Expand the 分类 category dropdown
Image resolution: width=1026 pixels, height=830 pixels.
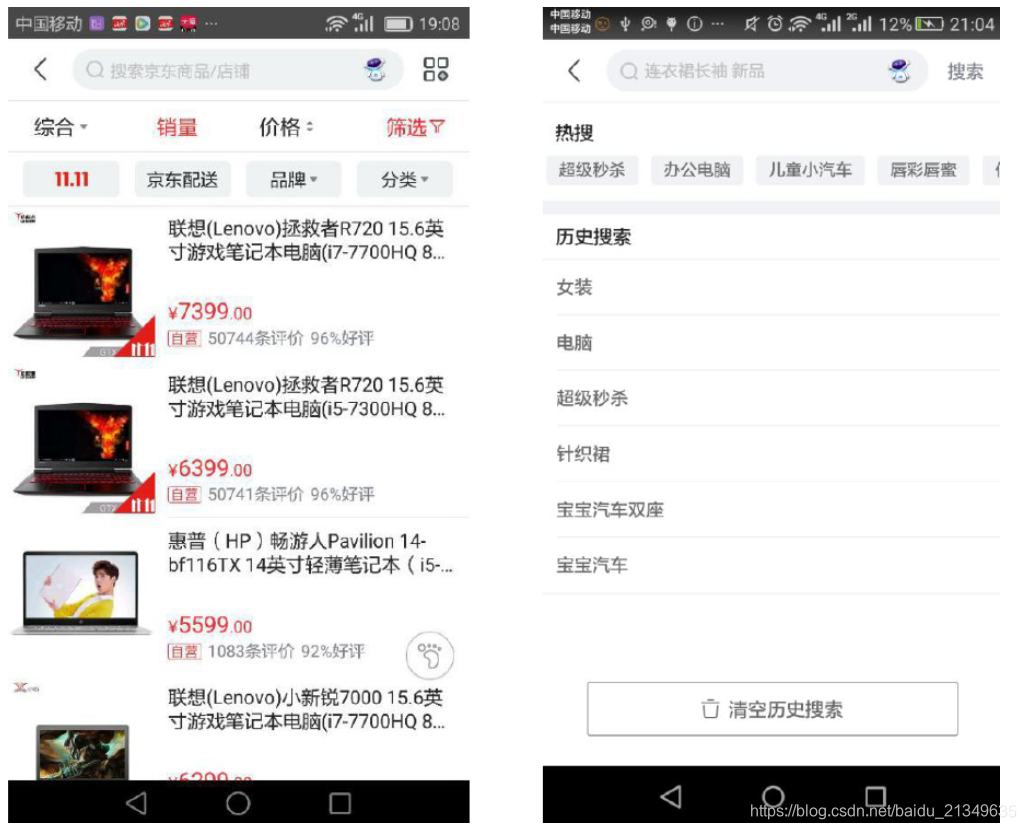tap(404, 179)
